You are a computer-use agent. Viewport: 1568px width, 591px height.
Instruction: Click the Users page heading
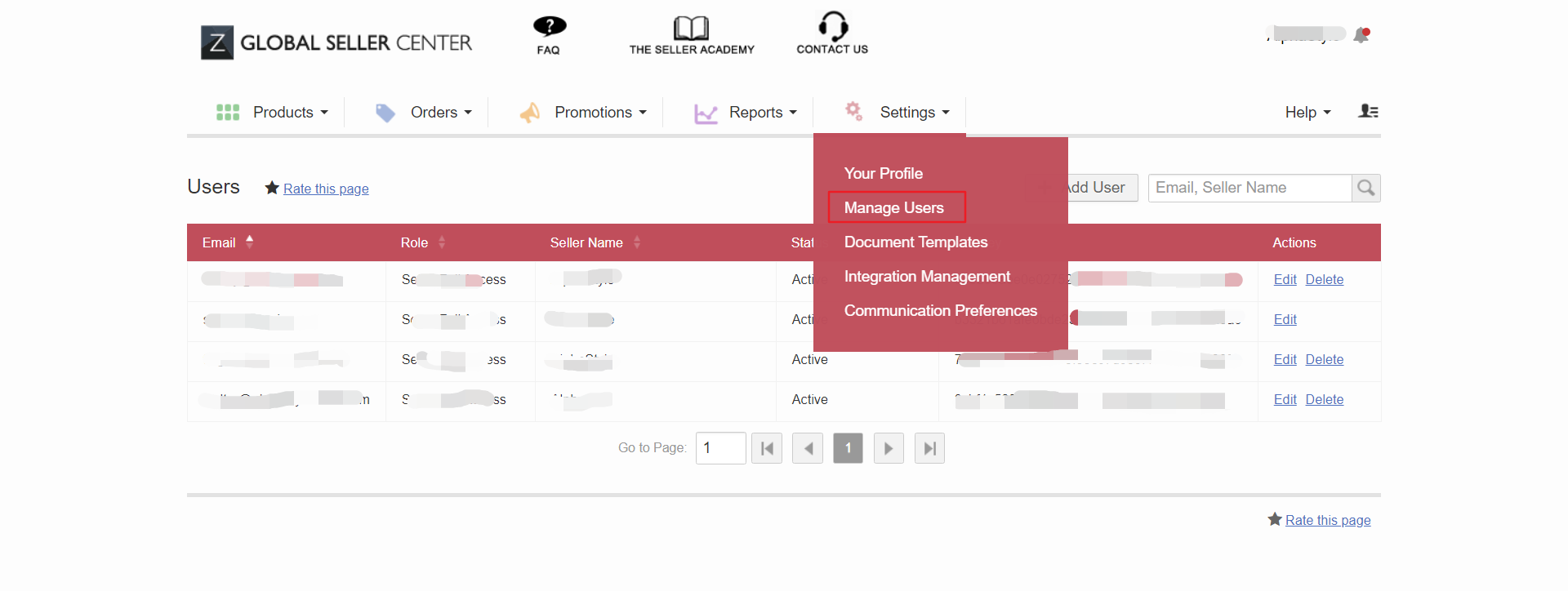[214, 187]
